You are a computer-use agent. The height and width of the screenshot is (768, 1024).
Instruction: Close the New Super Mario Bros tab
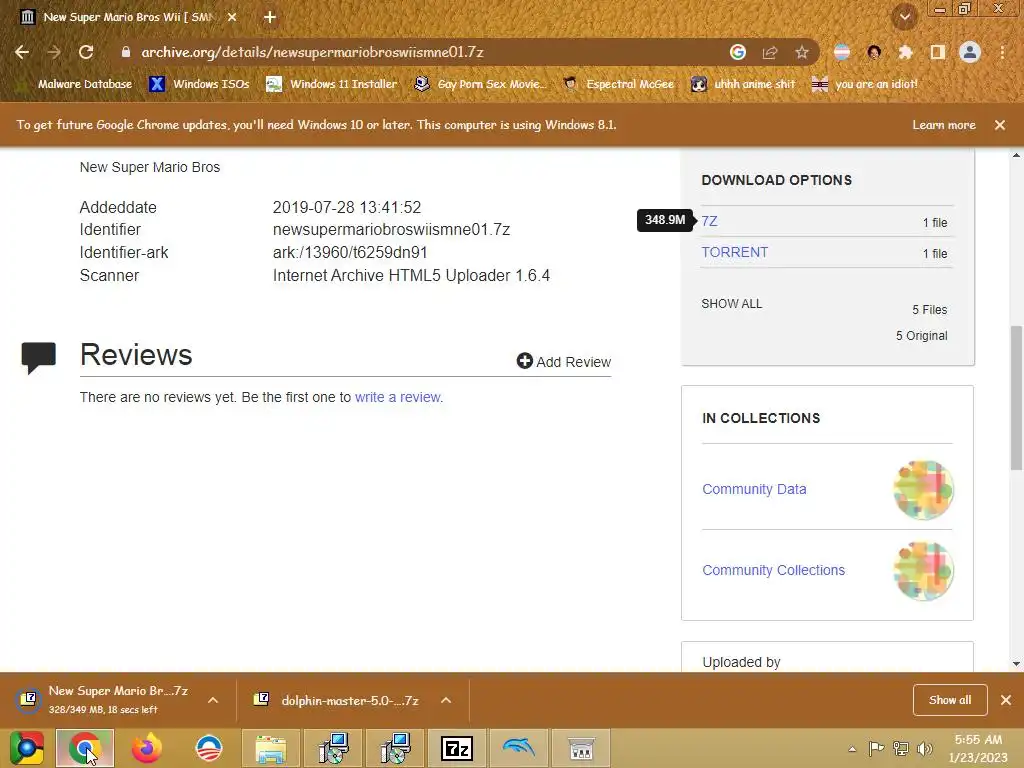point(232,17)
